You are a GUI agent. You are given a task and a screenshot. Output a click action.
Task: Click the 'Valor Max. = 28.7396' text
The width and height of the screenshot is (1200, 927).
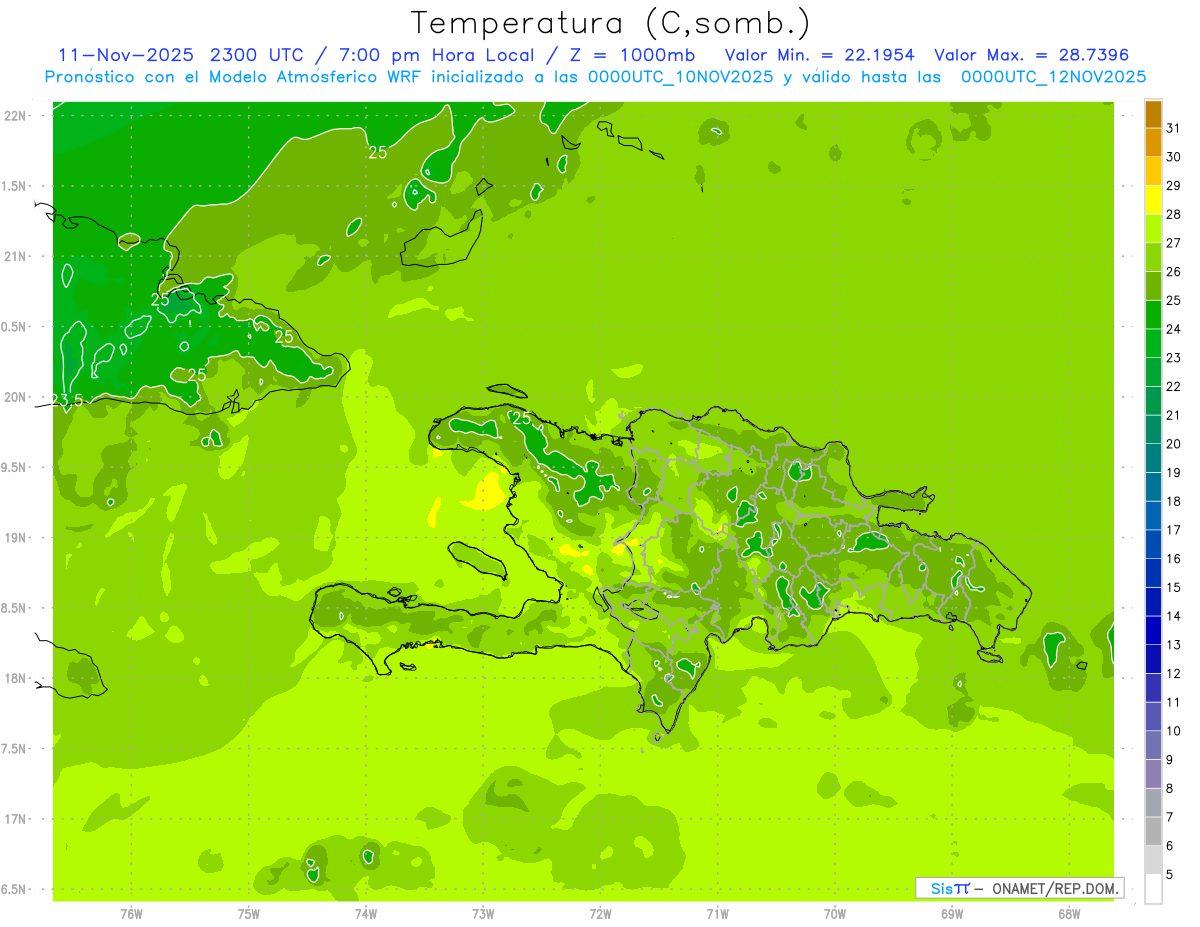[1032, 55]
